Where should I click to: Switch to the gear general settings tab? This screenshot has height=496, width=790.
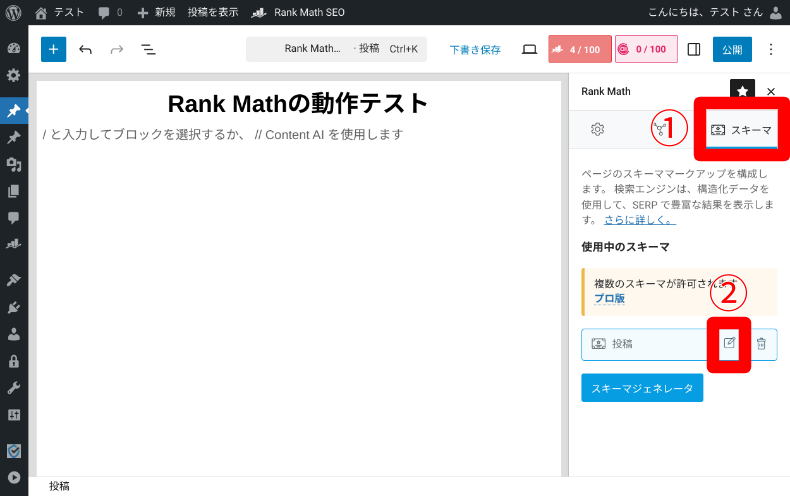click(597, 129)
